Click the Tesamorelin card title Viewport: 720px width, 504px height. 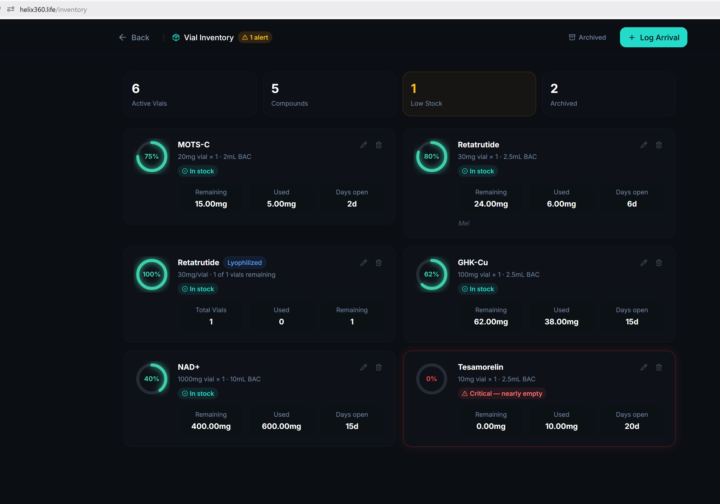click(480, 367)
